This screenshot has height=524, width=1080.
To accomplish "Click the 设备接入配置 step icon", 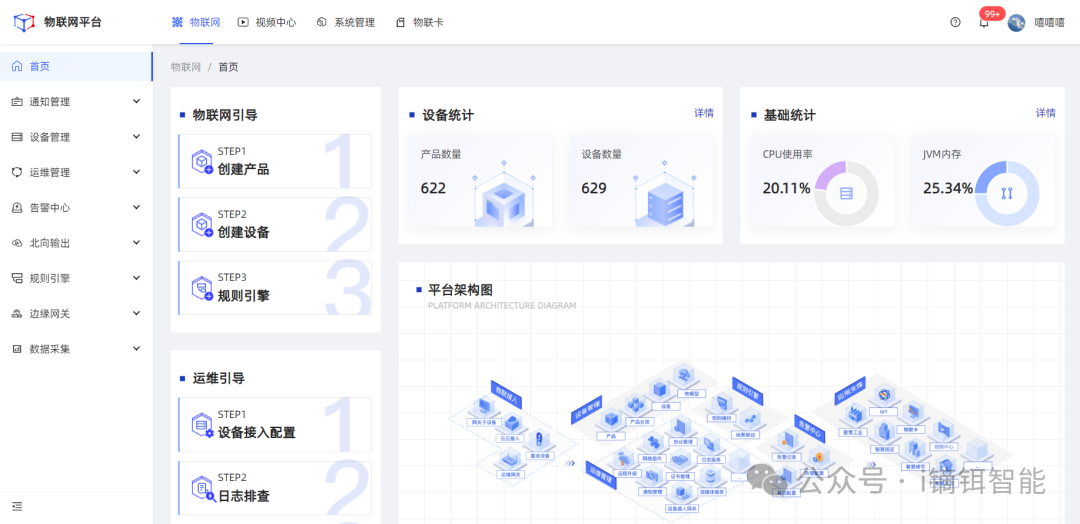I will [201, 424].
